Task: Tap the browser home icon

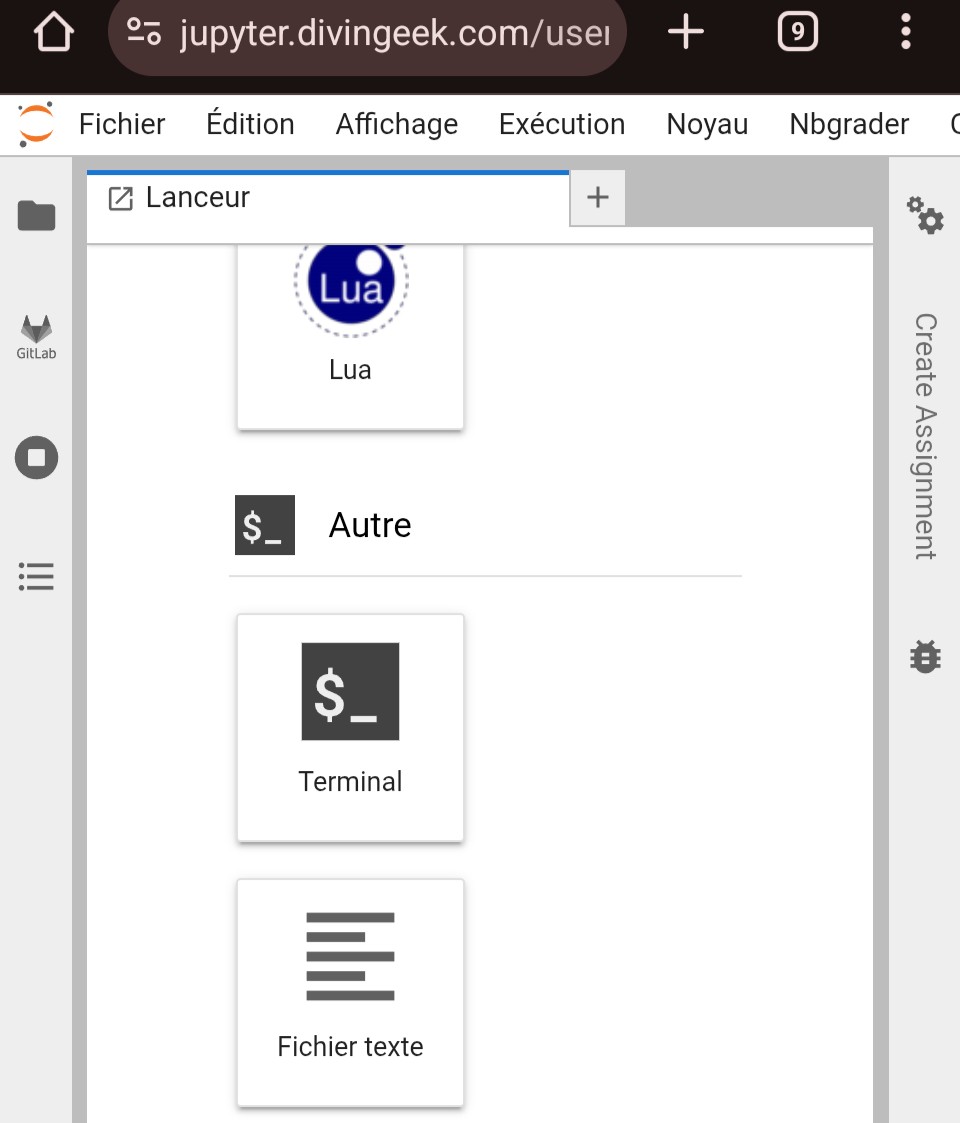Action: coord(54,33)
